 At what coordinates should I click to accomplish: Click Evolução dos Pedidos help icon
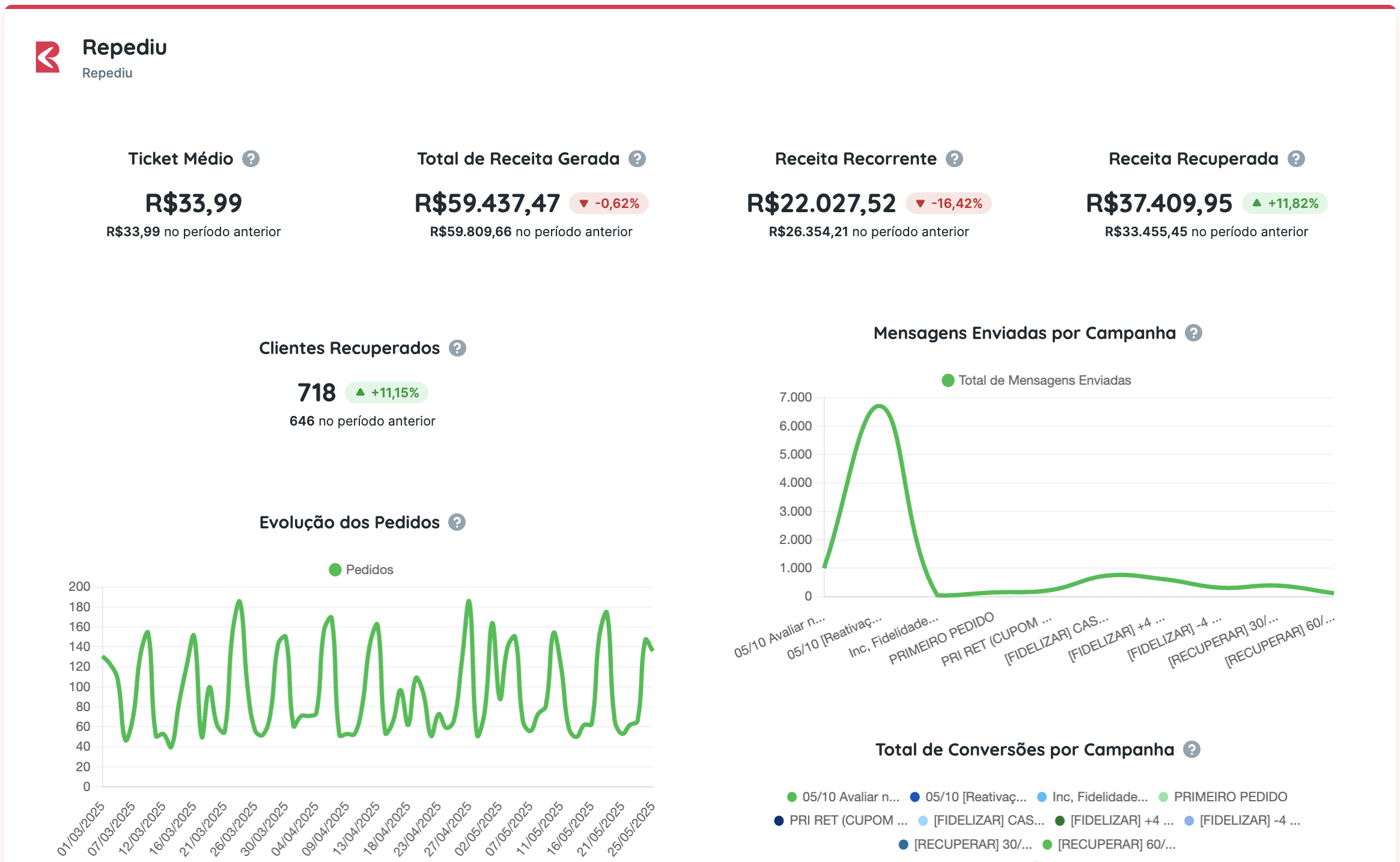click(457, 522)
